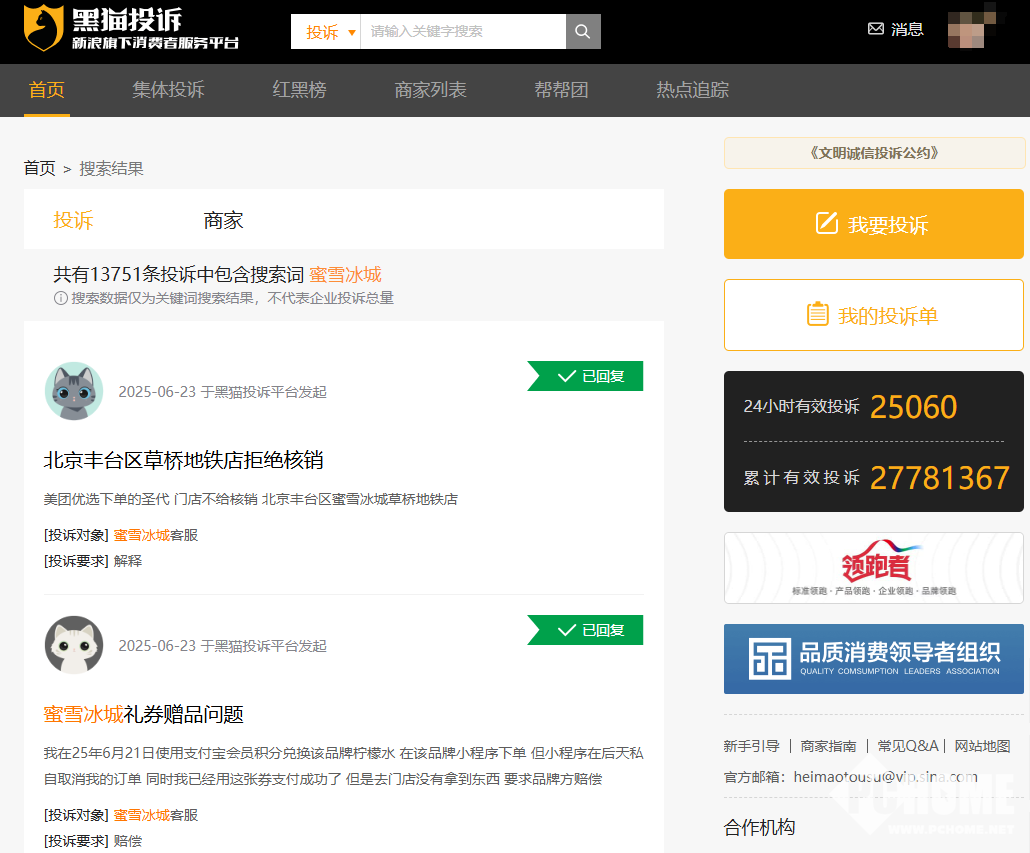
Task: Click the info icon beside search data notice
Action: point(60,298)
